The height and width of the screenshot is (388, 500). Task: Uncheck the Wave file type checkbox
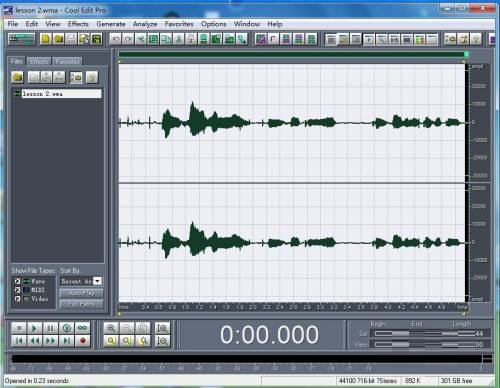click(x=17, y=281)
